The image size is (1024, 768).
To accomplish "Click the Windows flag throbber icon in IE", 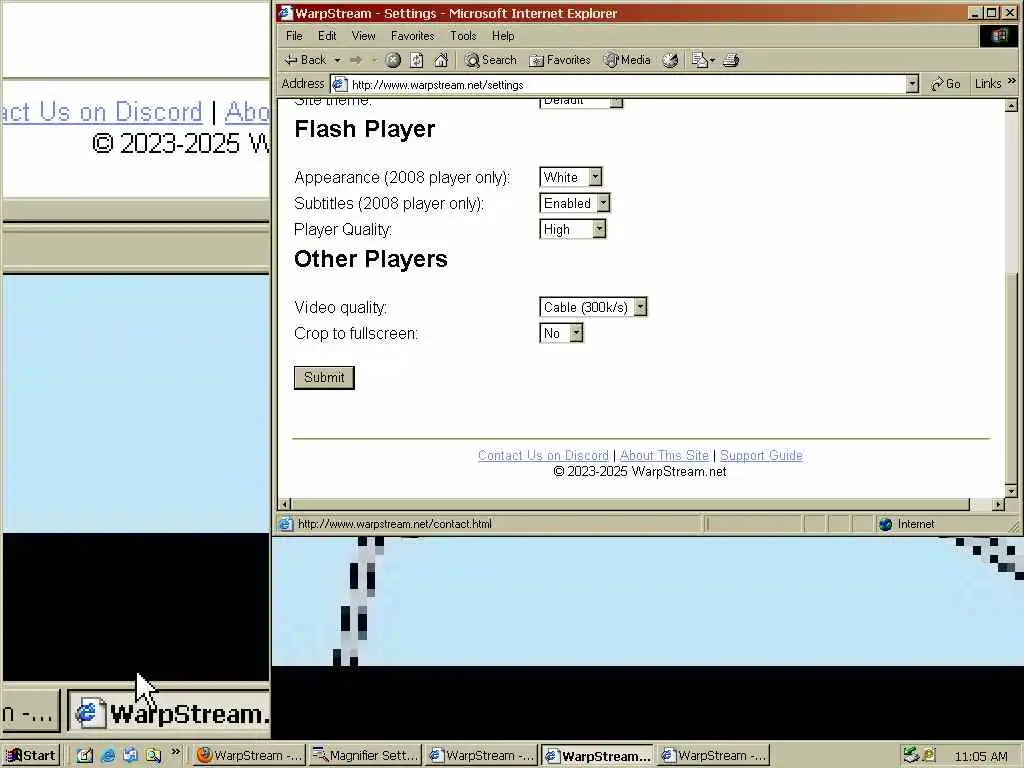I will click(x=999, y=35).
